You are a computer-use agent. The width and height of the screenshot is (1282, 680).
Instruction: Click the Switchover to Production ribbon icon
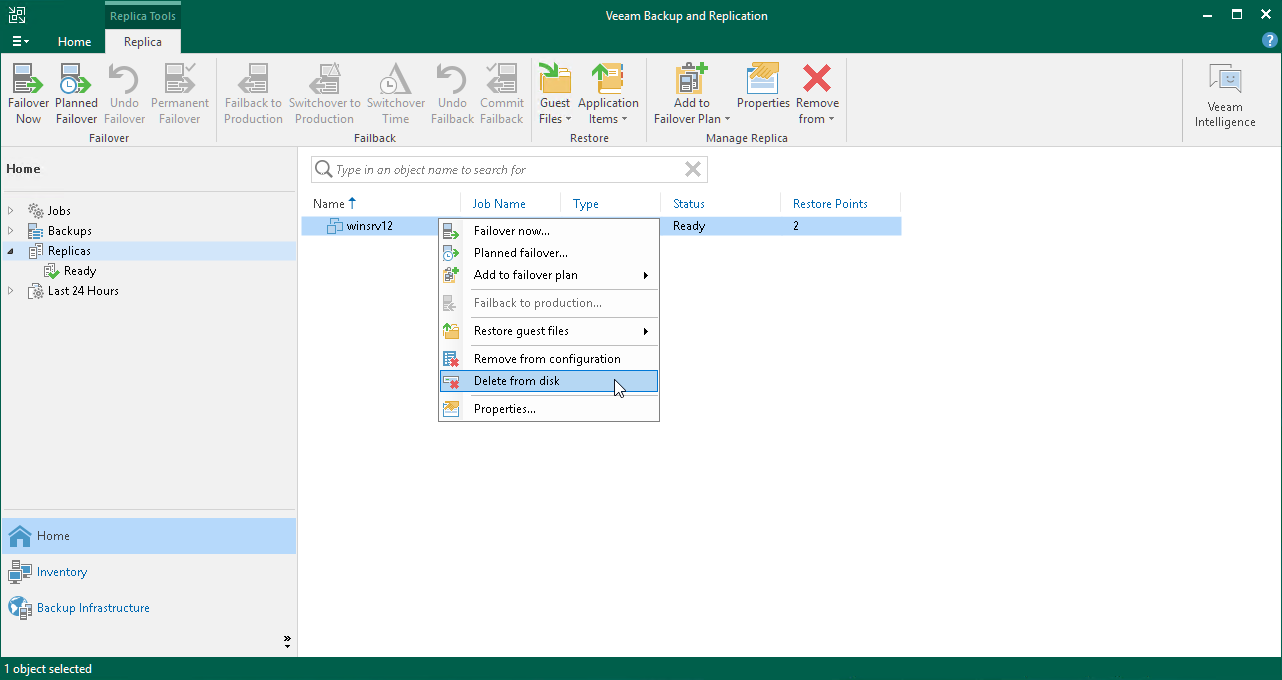324,94
